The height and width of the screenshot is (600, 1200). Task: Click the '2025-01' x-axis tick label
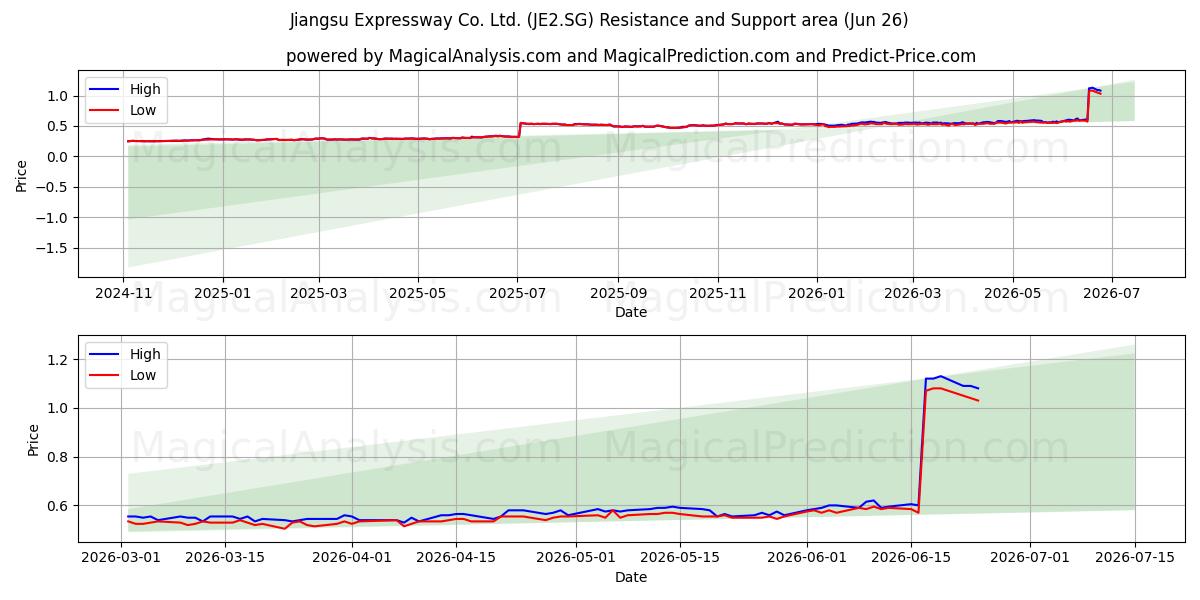coord(222,293)
